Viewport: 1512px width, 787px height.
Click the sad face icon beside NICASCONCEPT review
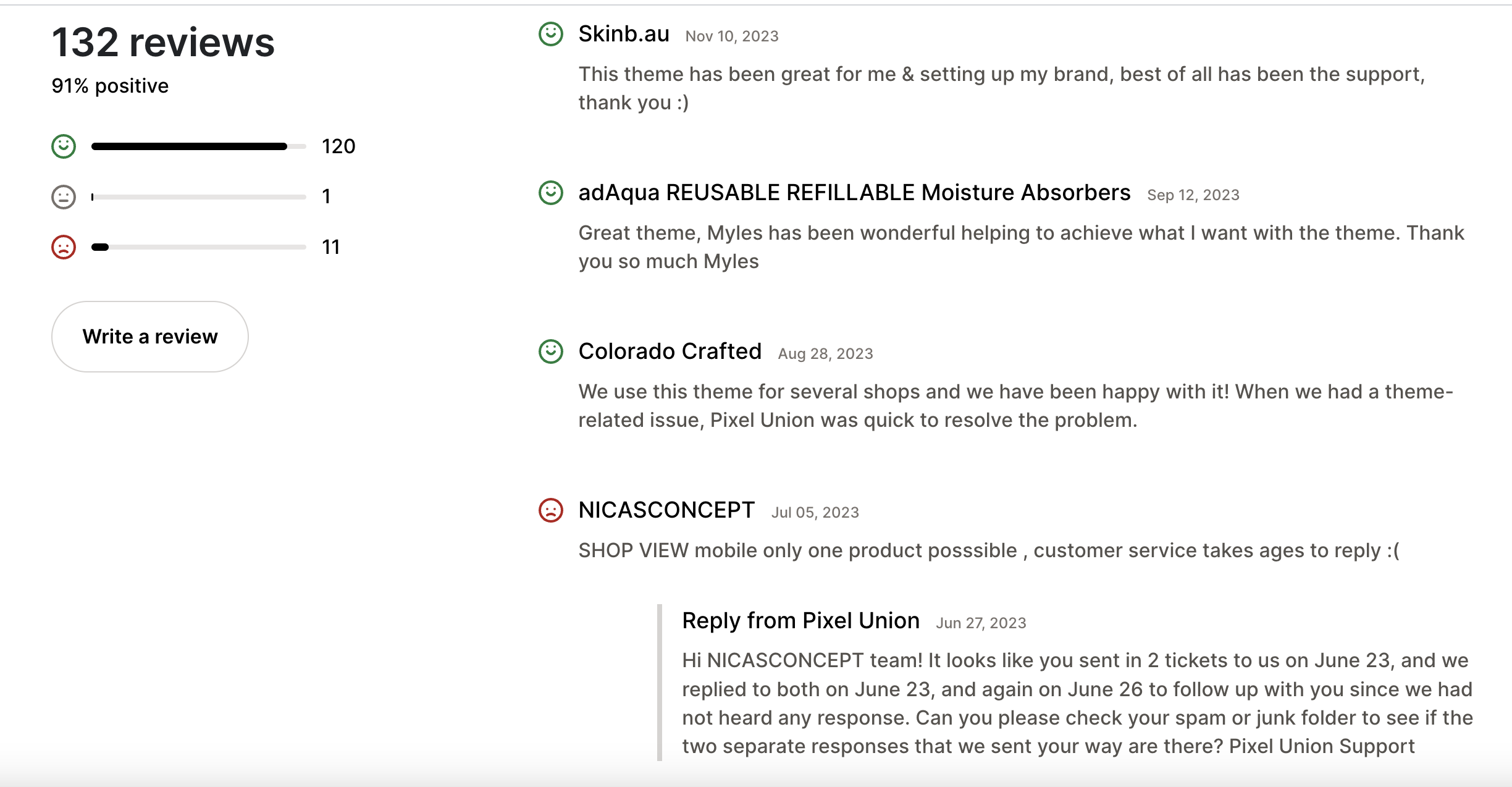(551, 511)
